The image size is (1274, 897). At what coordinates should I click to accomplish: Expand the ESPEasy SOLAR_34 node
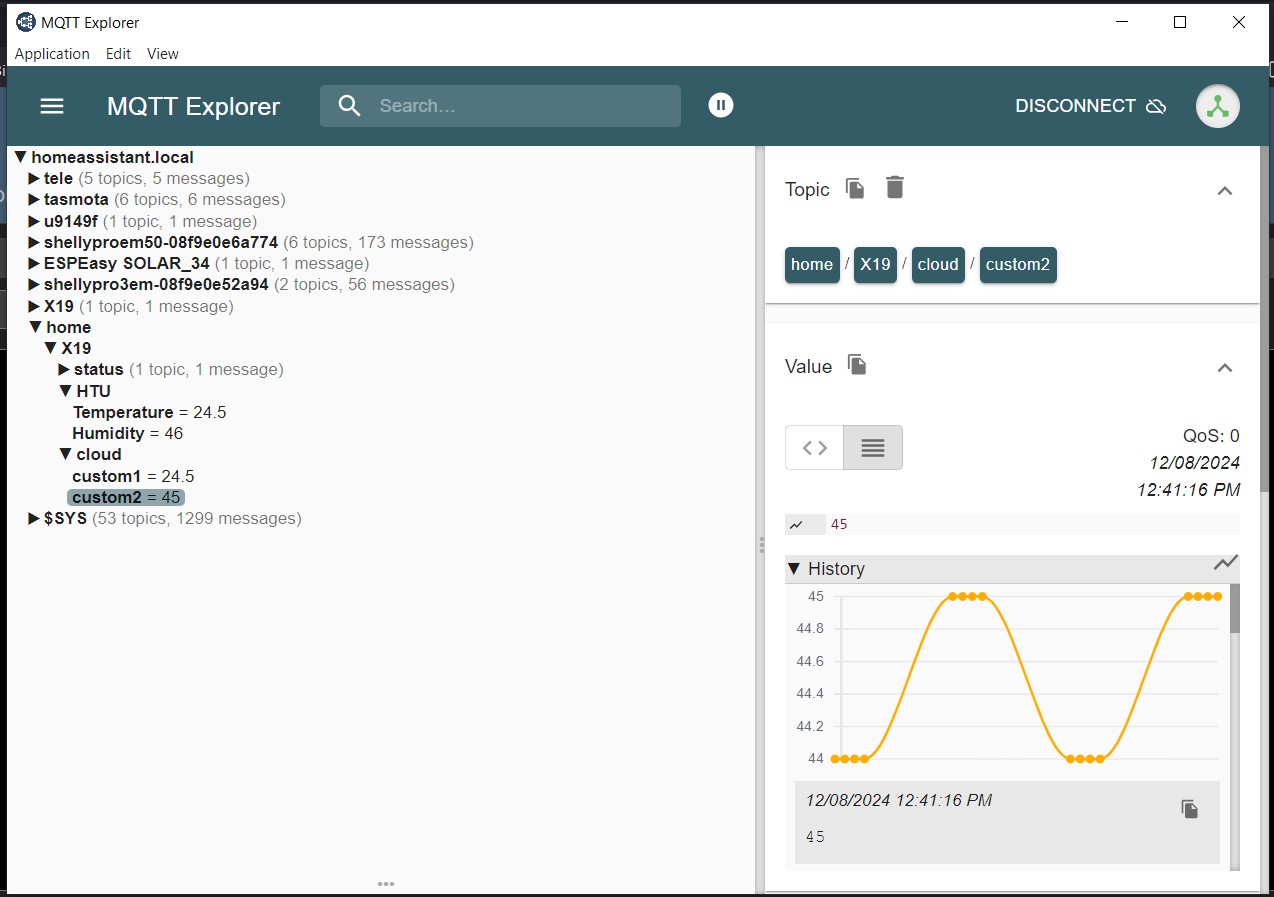35,264
